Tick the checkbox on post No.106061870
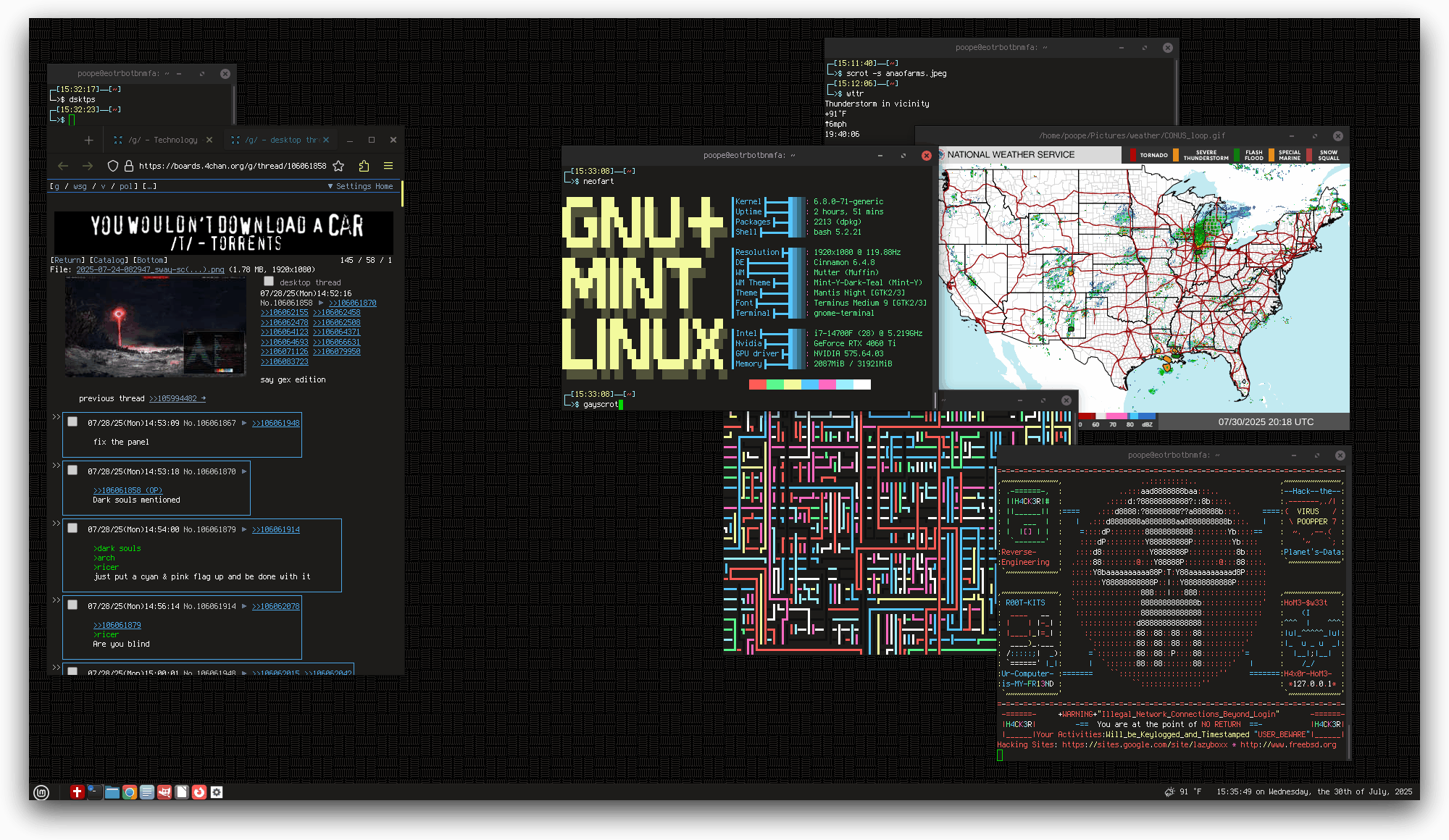The height and width of the screenshot is (840, 1449). (x=72, y=470)
